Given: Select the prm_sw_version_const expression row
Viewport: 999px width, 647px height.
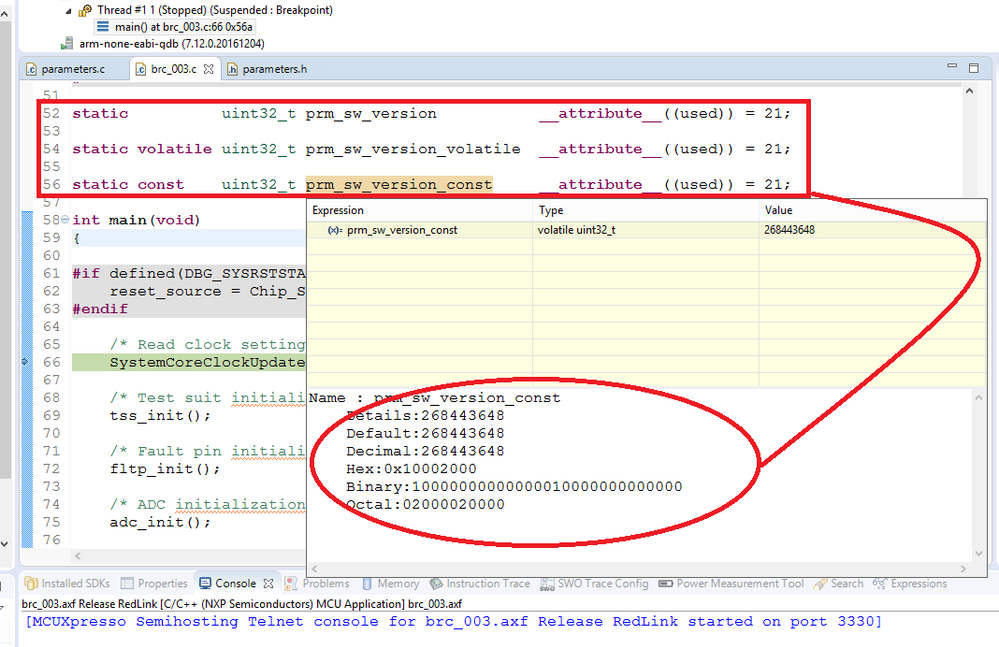Looking at the screenshot, I should (647, 230).
